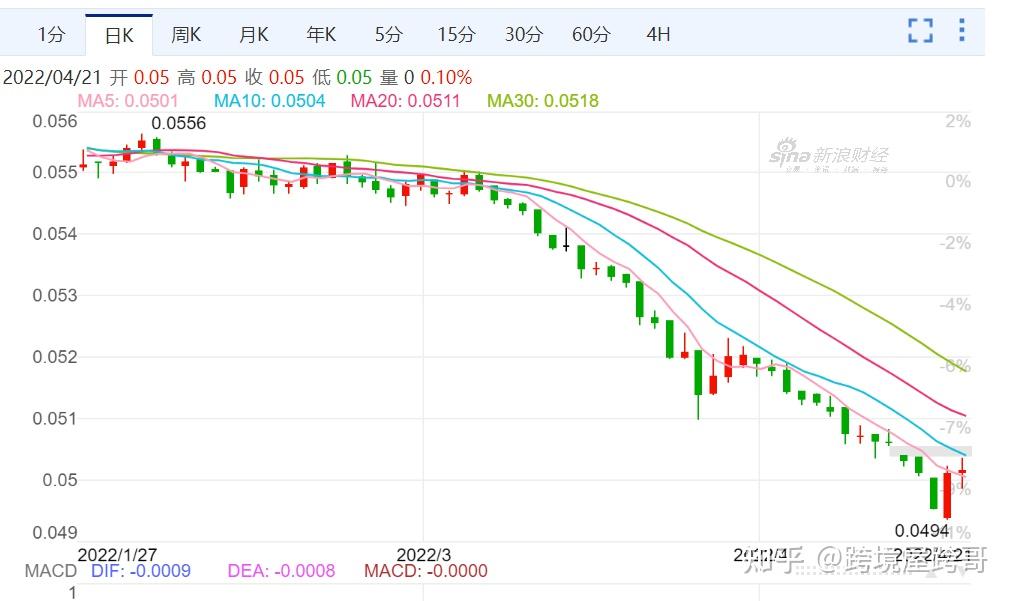Open the 月K monthly chart tab
The image size is (1014, 601).
tap(254, 34)
